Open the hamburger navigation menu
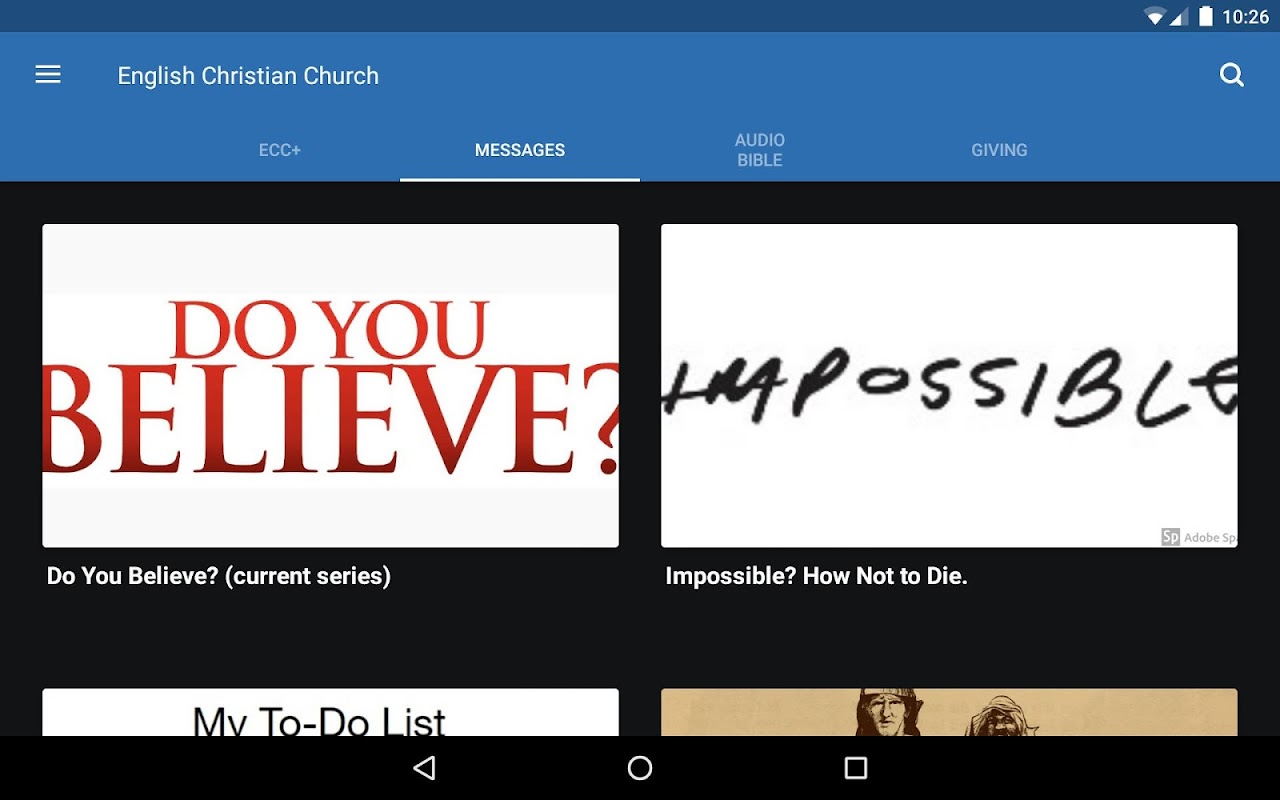Image resolution: width=1280 pixels, height=800 pixels. tap(48, 75)
